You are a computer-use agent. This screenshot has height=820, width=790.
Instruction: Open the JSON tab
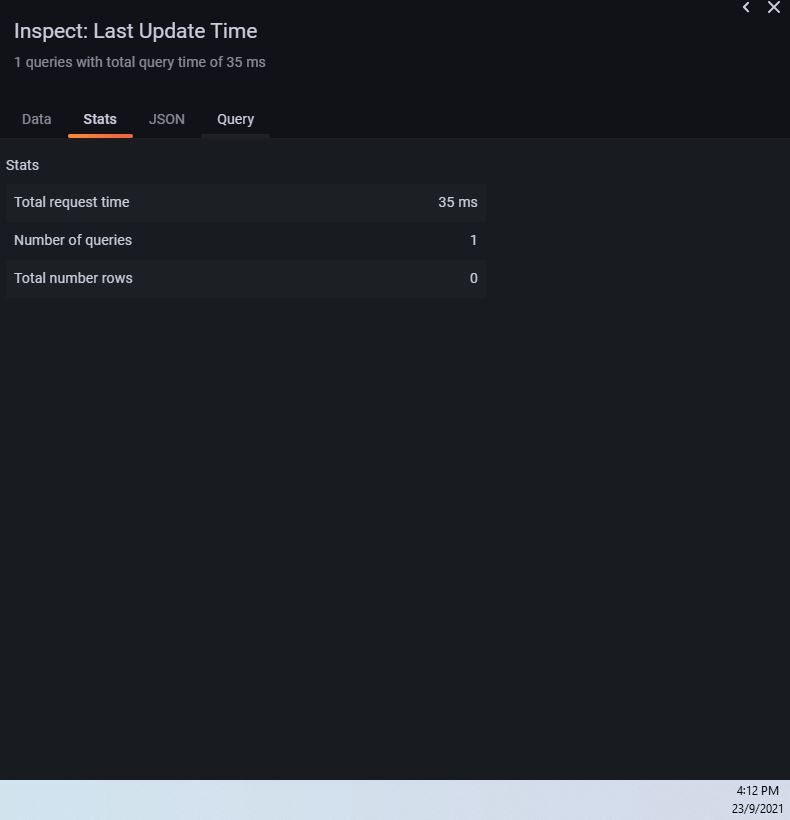coord(167,119)
